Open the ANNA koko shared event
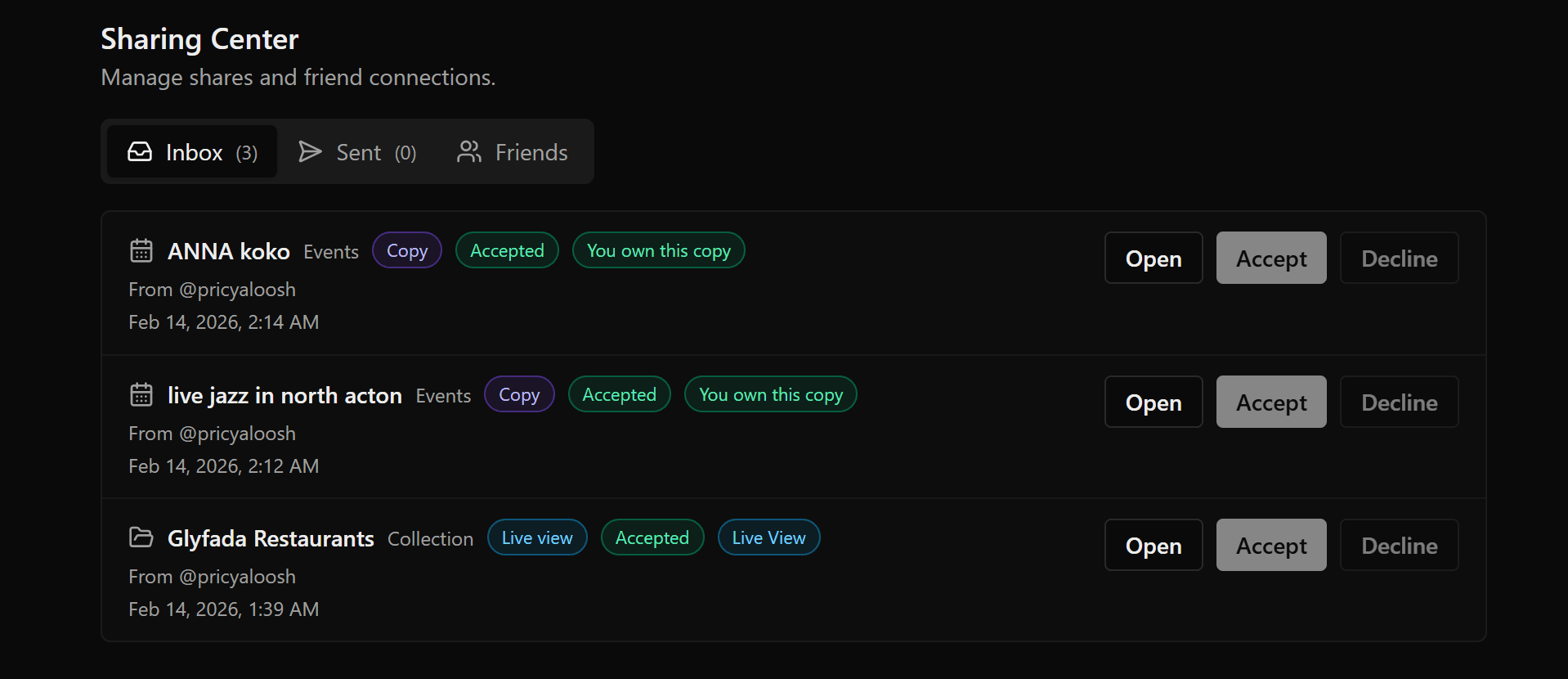The width and height of the screenshot is (1568, 679). point(1153,258)
